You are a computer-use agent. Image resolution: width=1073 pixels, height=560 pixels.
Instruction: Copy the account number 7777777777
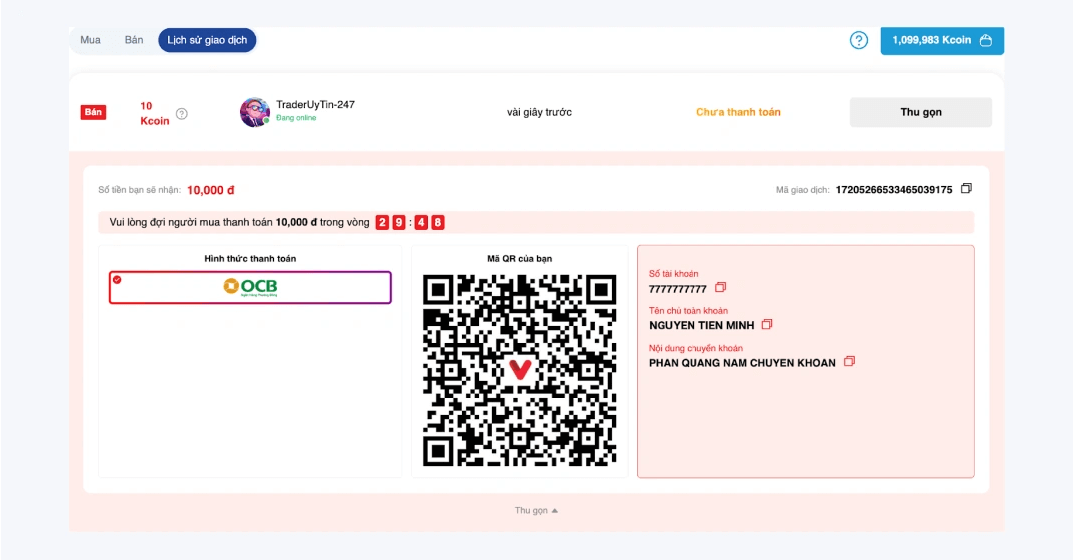[721, 288]
